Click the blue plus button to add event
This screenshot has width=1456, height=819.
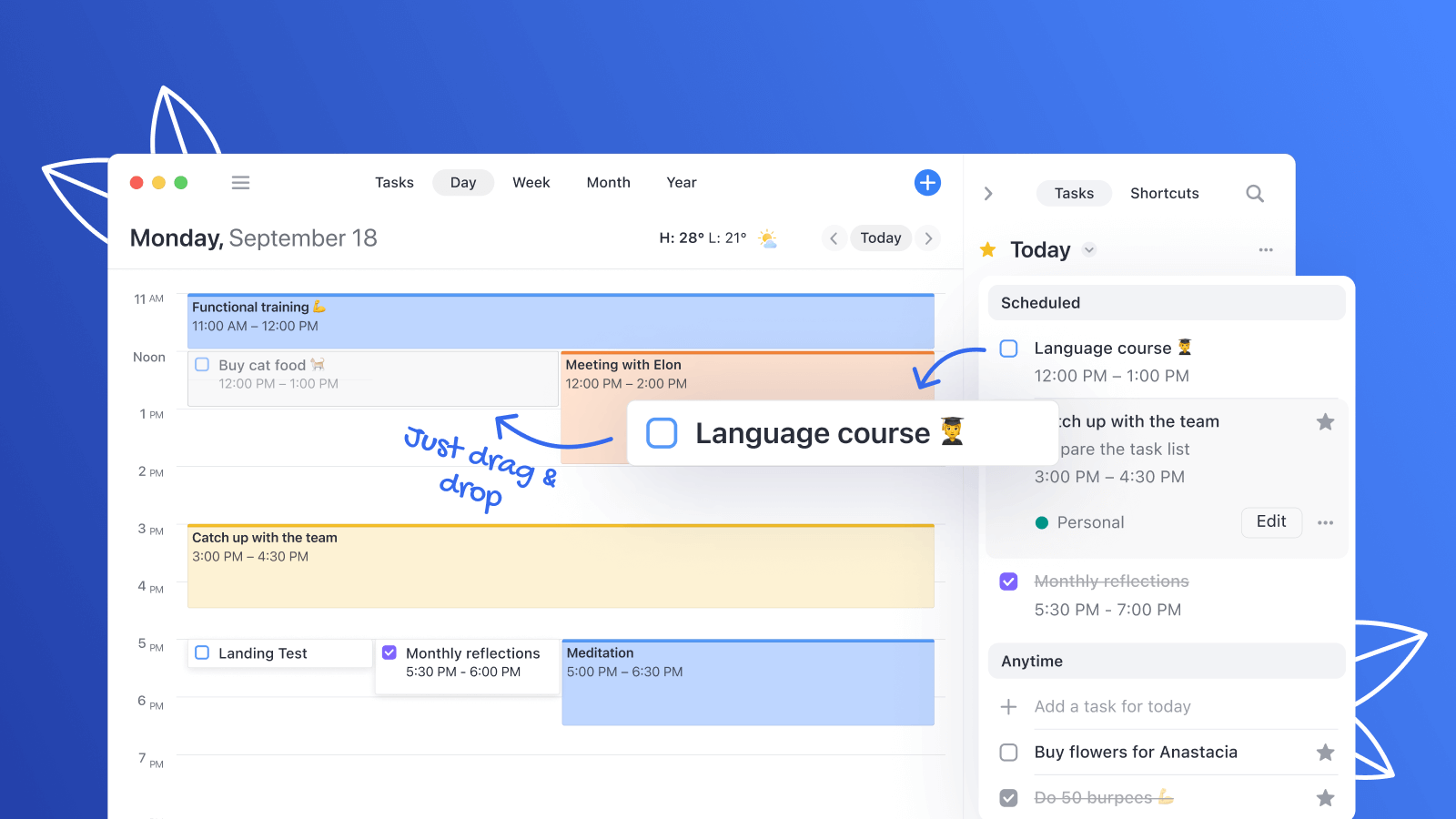[x=927, y=182]
